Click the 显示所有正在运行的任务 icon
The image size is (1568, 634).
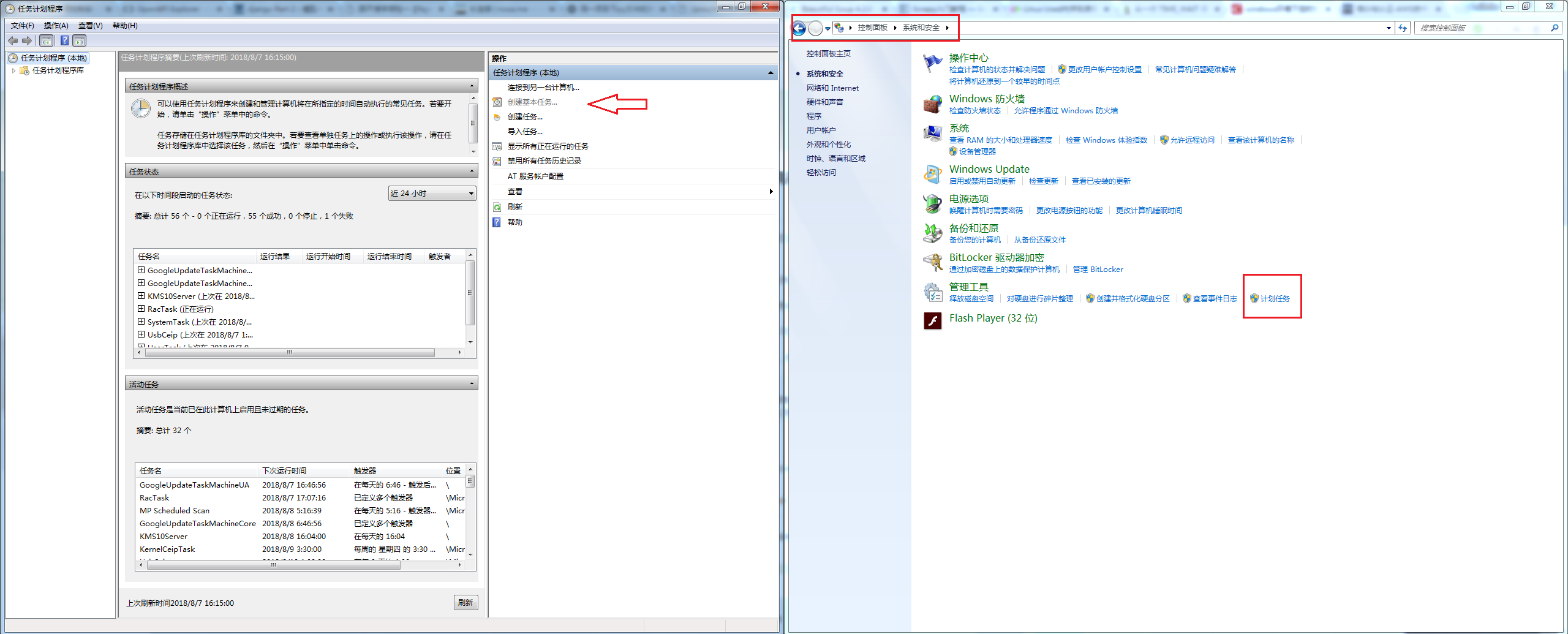tap(497, 146)
